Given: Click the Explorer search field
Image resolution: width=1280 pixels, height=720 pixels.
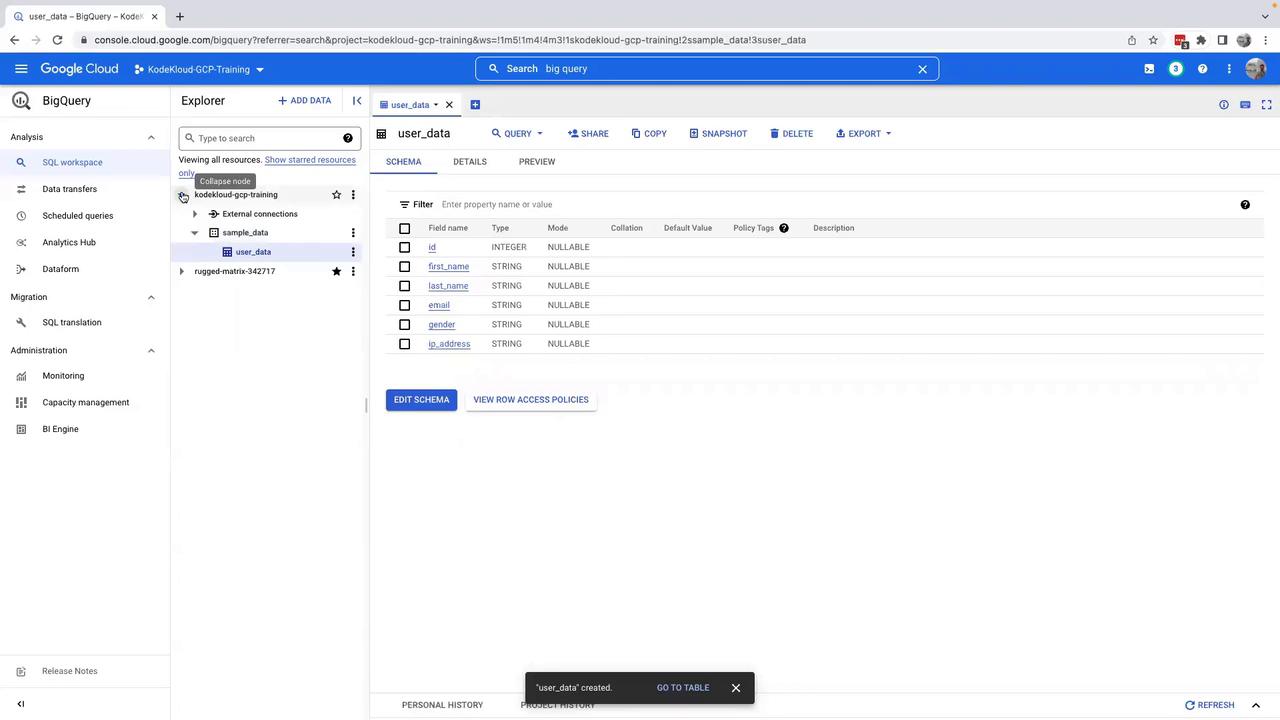Looking at the screenshot, I should pyautogui.click(x=269, y=138).
